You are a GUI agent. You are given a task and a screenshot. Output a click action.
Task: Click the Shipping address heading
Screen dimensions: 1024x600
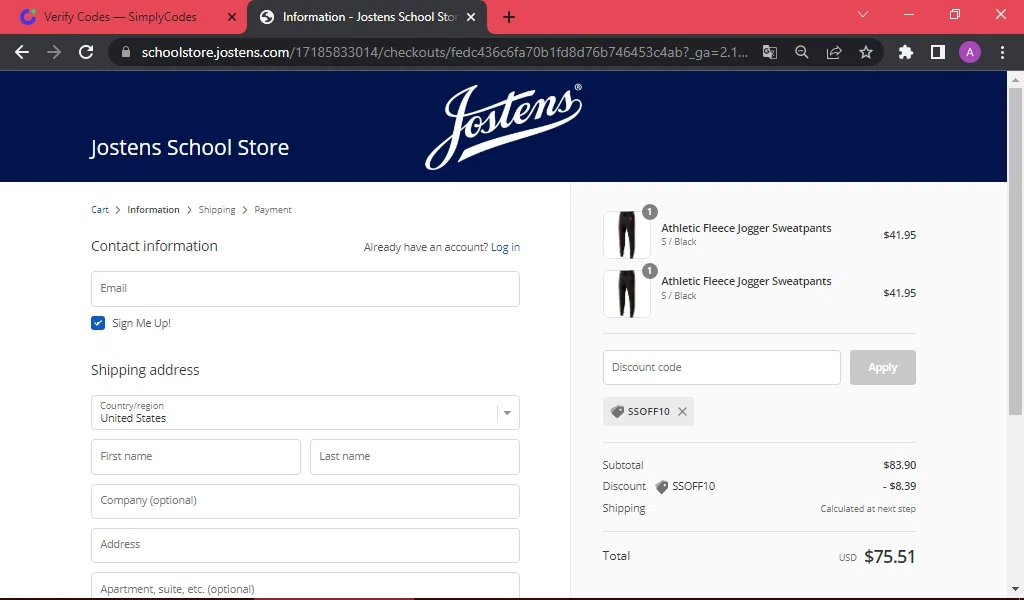145,370
